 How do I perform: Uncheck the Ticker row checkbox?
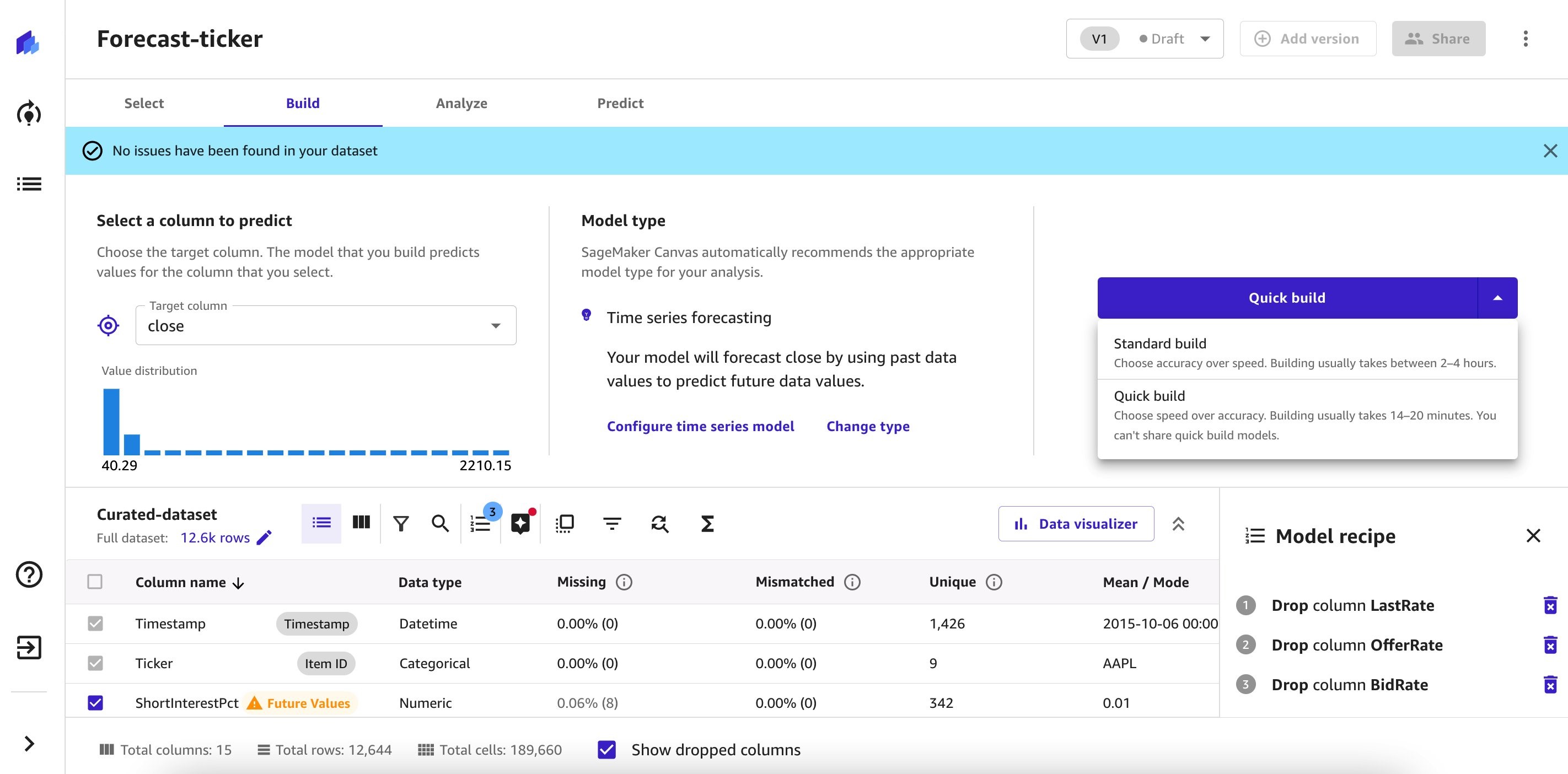pos(95,662)
